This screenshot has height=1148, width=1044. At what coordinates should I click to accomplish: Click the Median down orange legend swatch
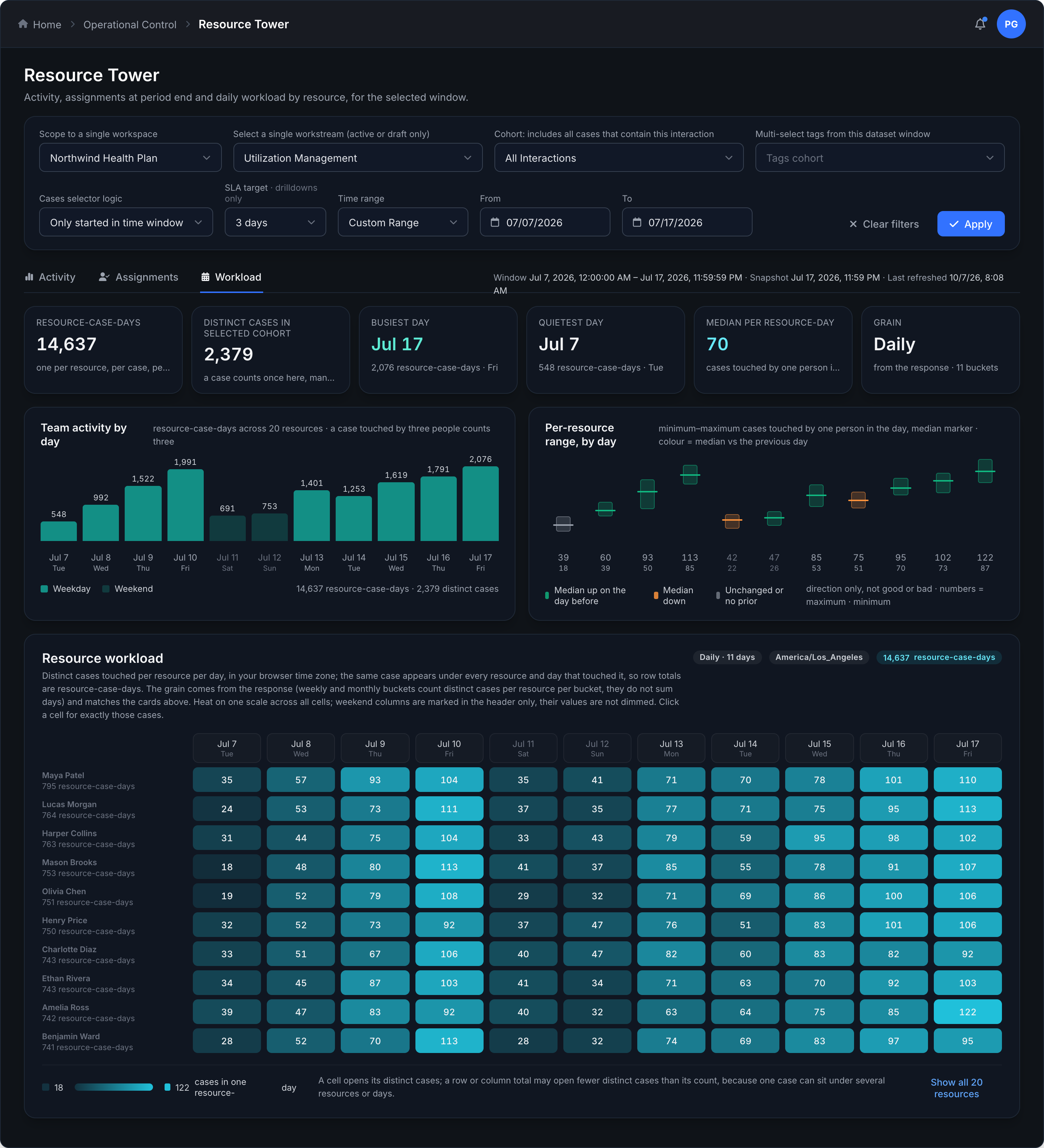click(656, 595)
